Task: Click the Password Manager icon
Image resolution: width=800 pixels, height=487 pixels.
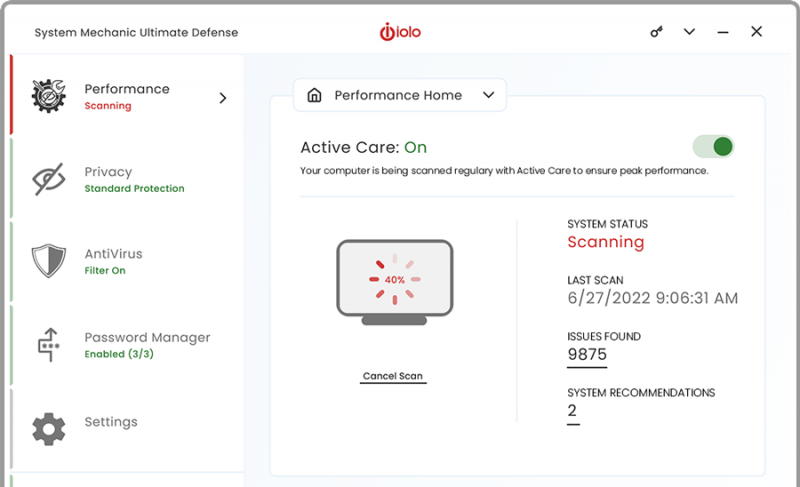Action: point(48,345)
